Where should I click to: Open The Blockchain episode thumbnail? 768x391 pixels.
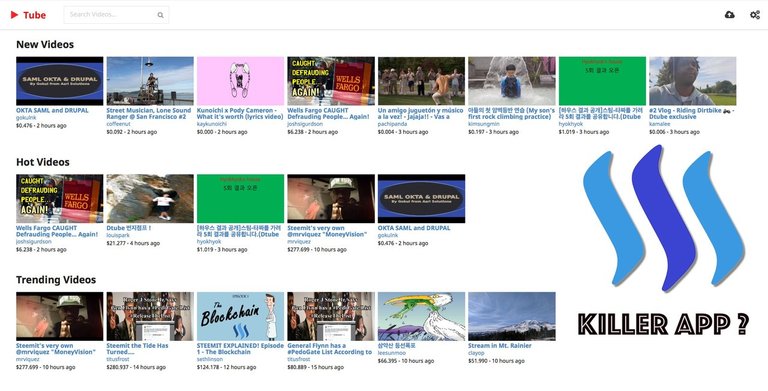[x=240, y=316]
